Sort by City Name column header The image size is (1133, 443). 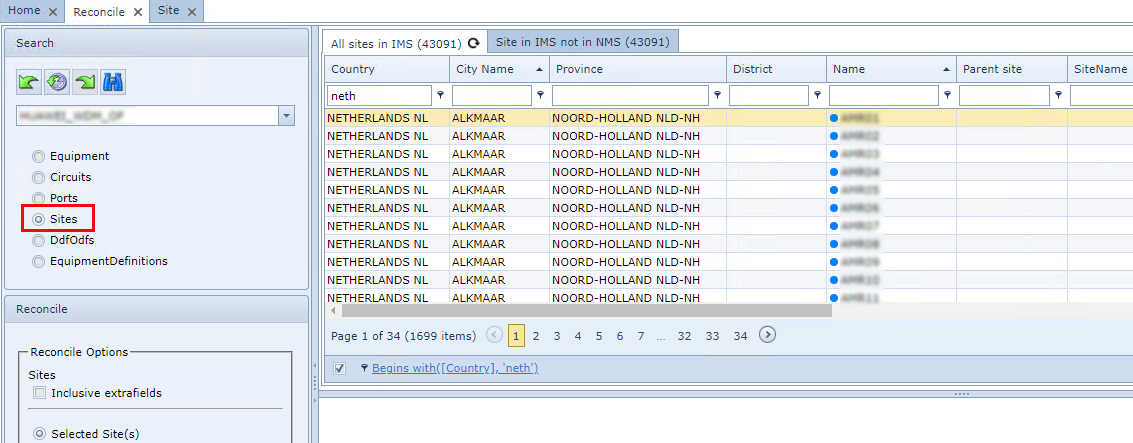click(x=485, y=69)
